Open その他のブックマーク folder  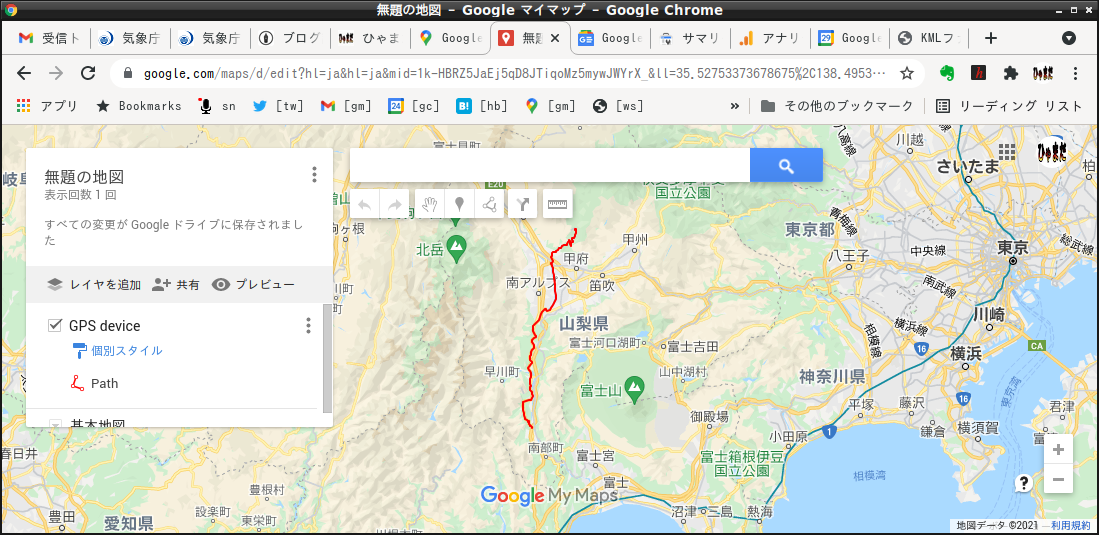(x=837, y=106)
